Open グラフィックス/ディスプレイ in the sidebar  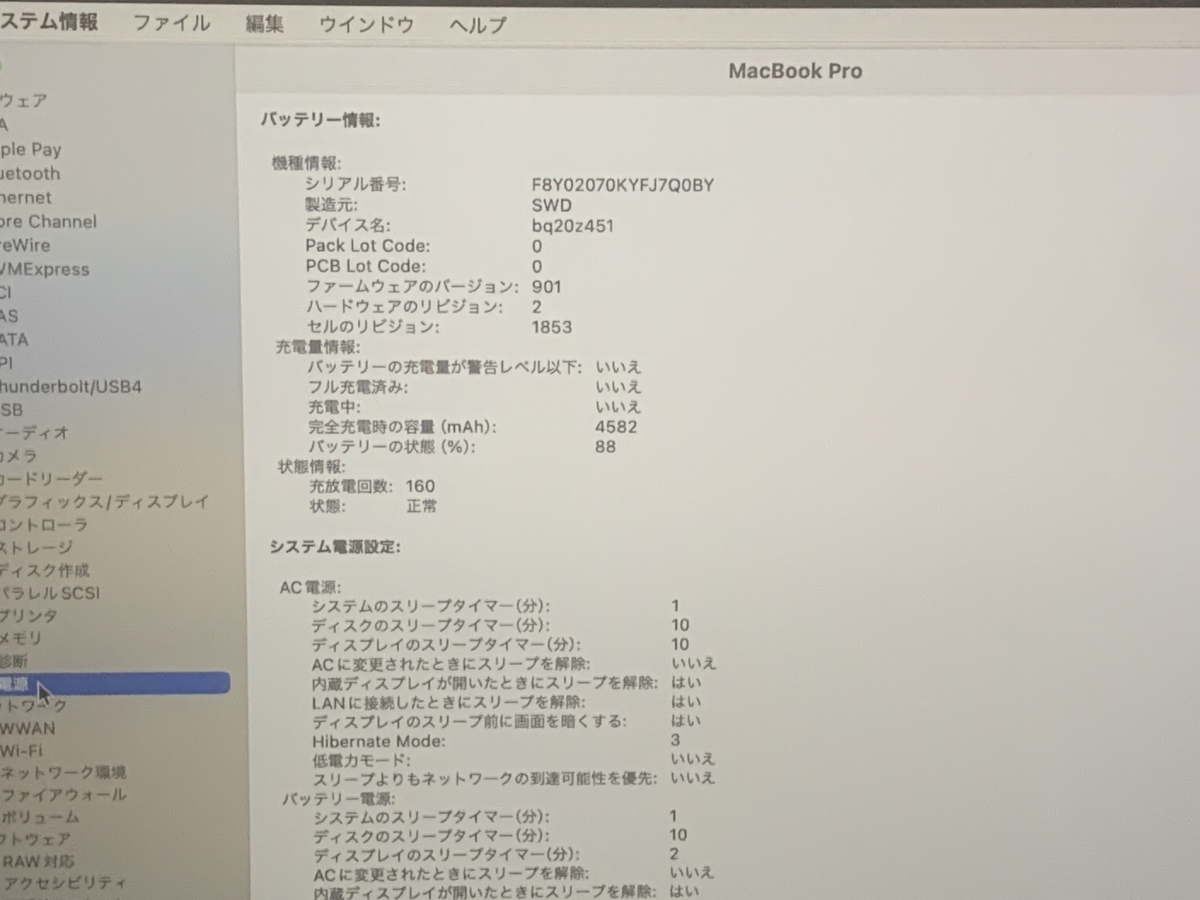(x=100, y=501)
